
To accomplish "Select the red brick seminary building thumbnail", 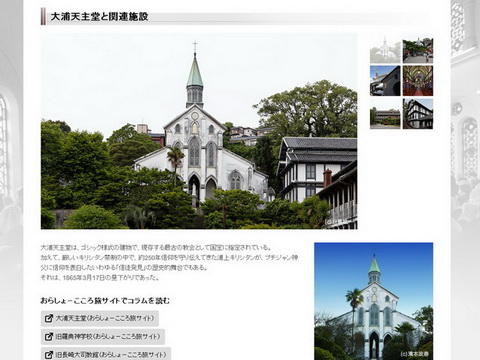I will (x=385, y=114).
